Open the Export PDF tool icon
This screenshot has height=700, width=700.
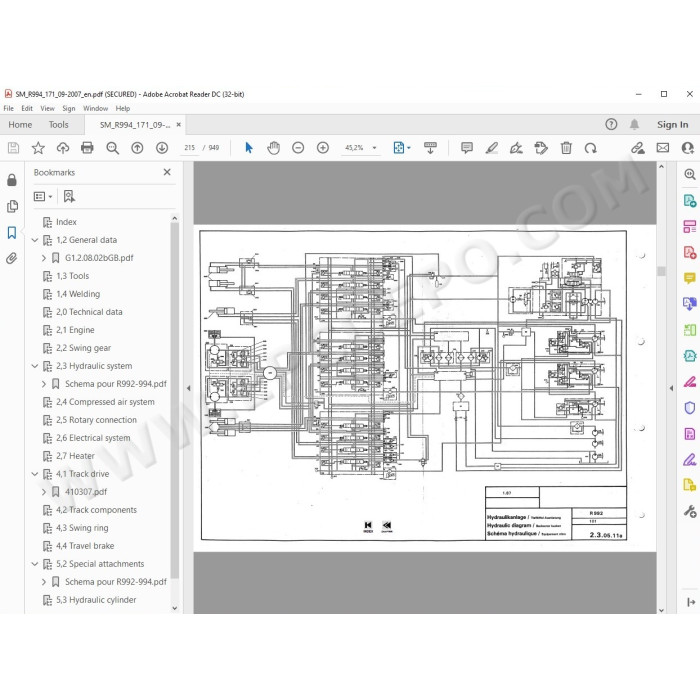click(x=689, y=200)
